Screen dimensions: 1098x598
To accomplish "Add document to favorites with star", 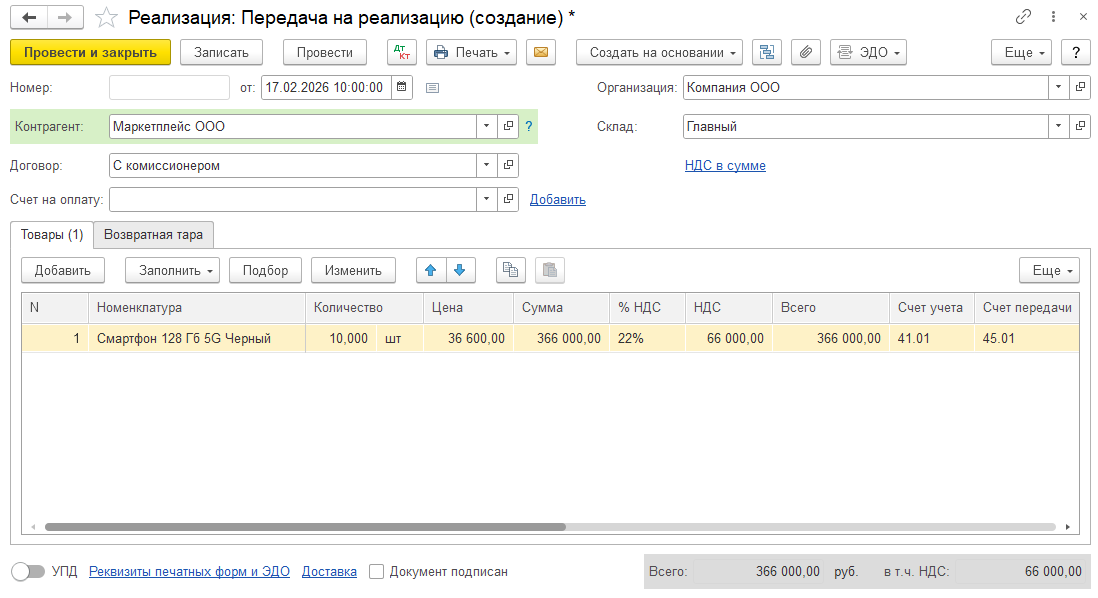I will (x=106, y=18).
